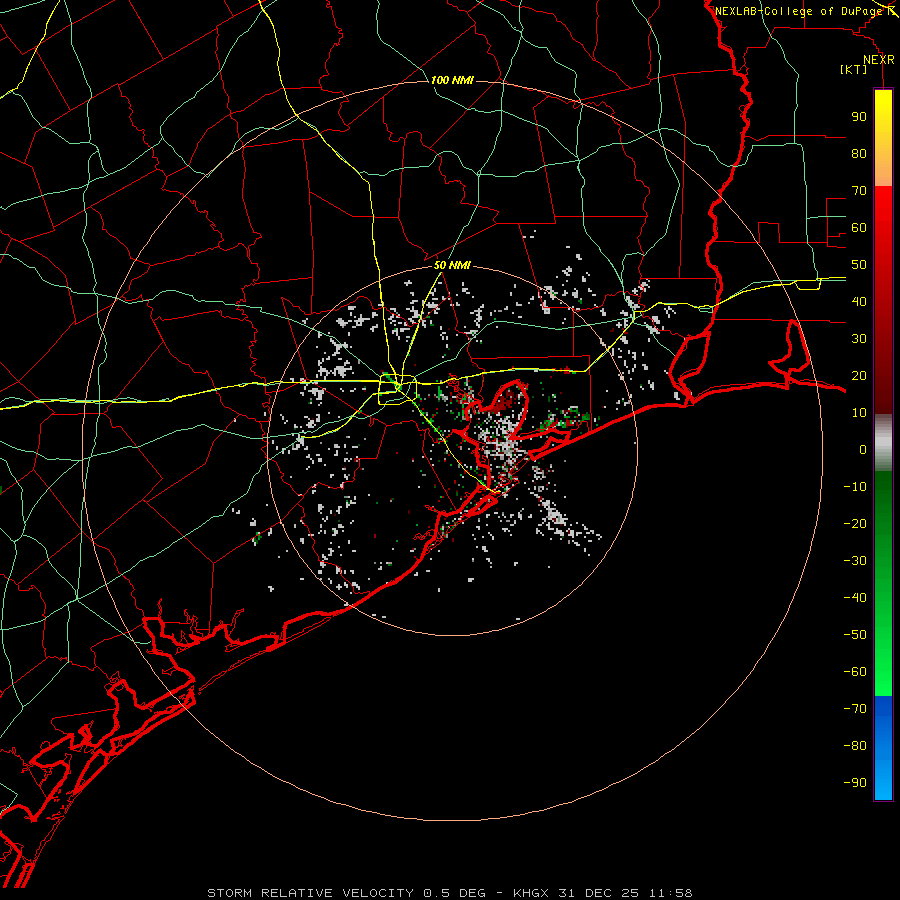
Task: Click the 100 NMI range ring label
Action: tap(452, 80)
